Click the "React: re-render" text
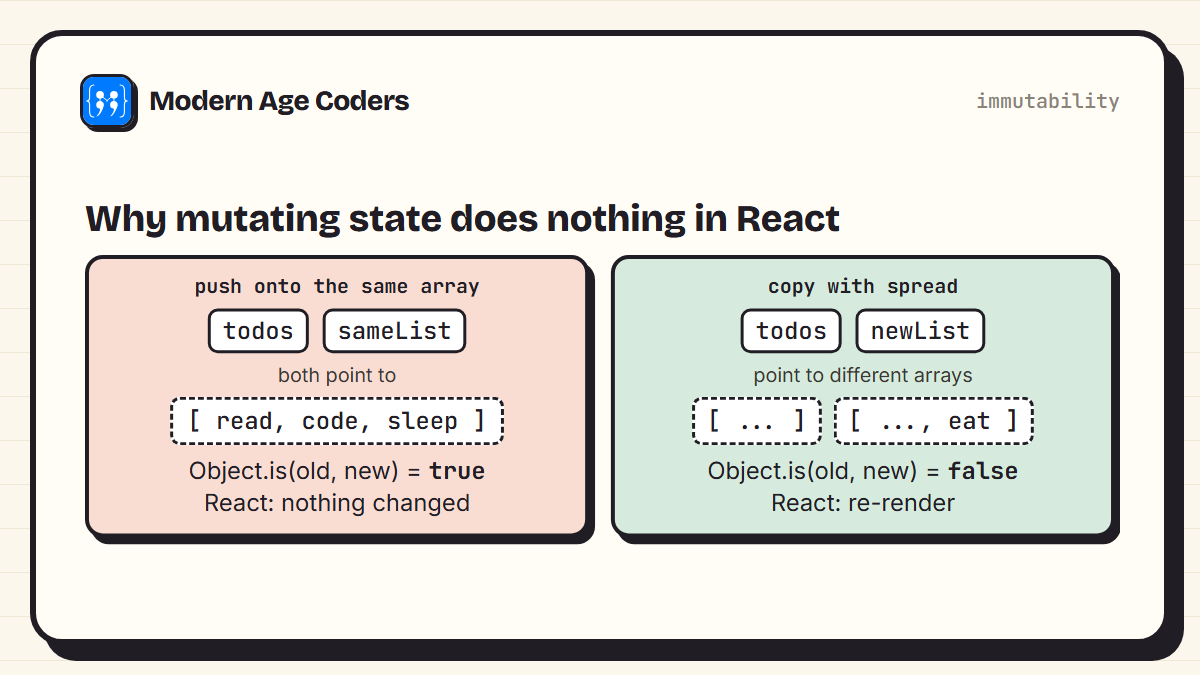This screenshot has width=1200, height=675. pyautogui.click(x=863, y=503)
